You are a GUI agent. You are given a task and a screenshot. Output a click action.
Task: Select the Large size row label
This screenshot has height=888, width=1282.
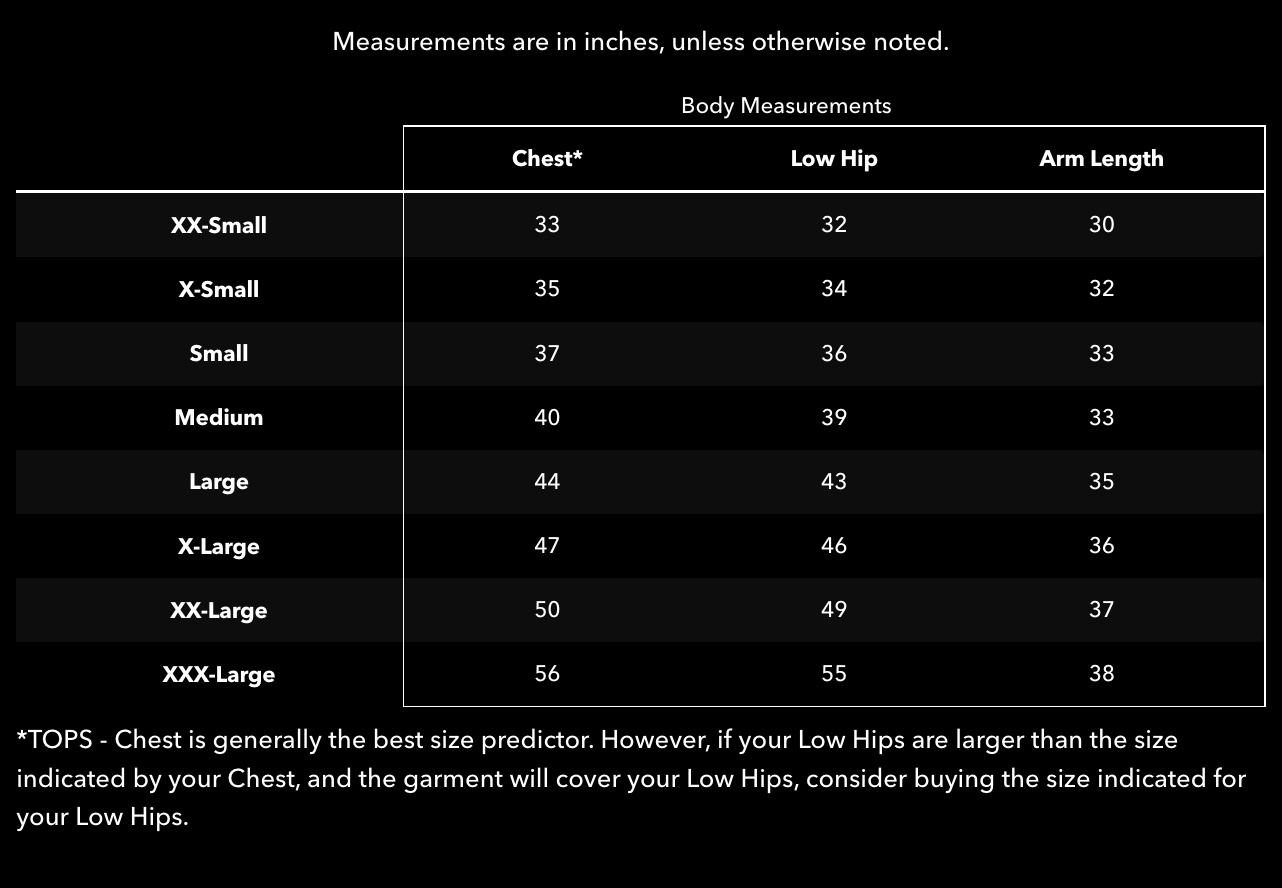219,482
